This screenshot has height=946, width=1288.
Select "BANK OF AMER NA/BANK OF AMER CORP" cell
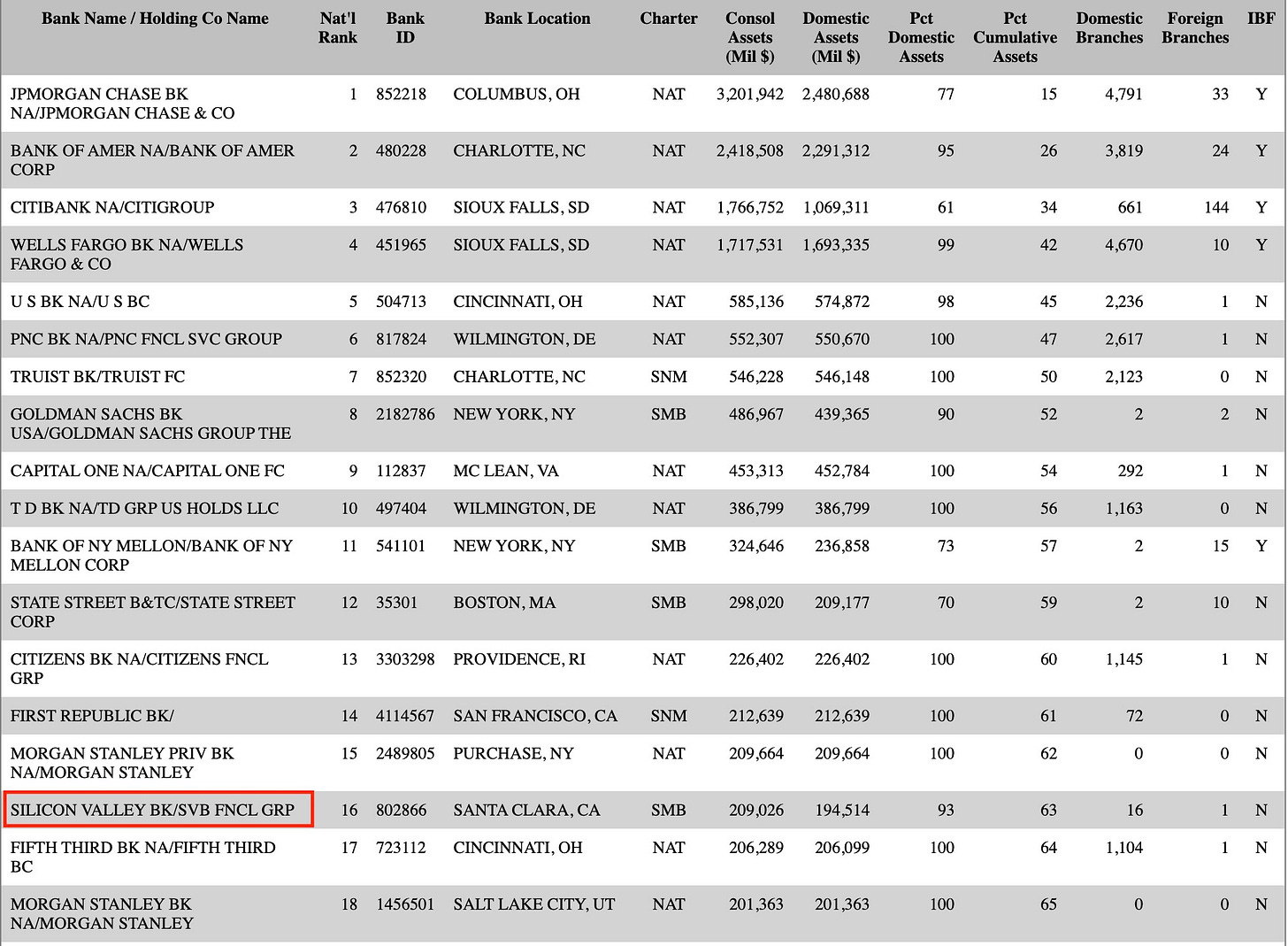(152, 160)
